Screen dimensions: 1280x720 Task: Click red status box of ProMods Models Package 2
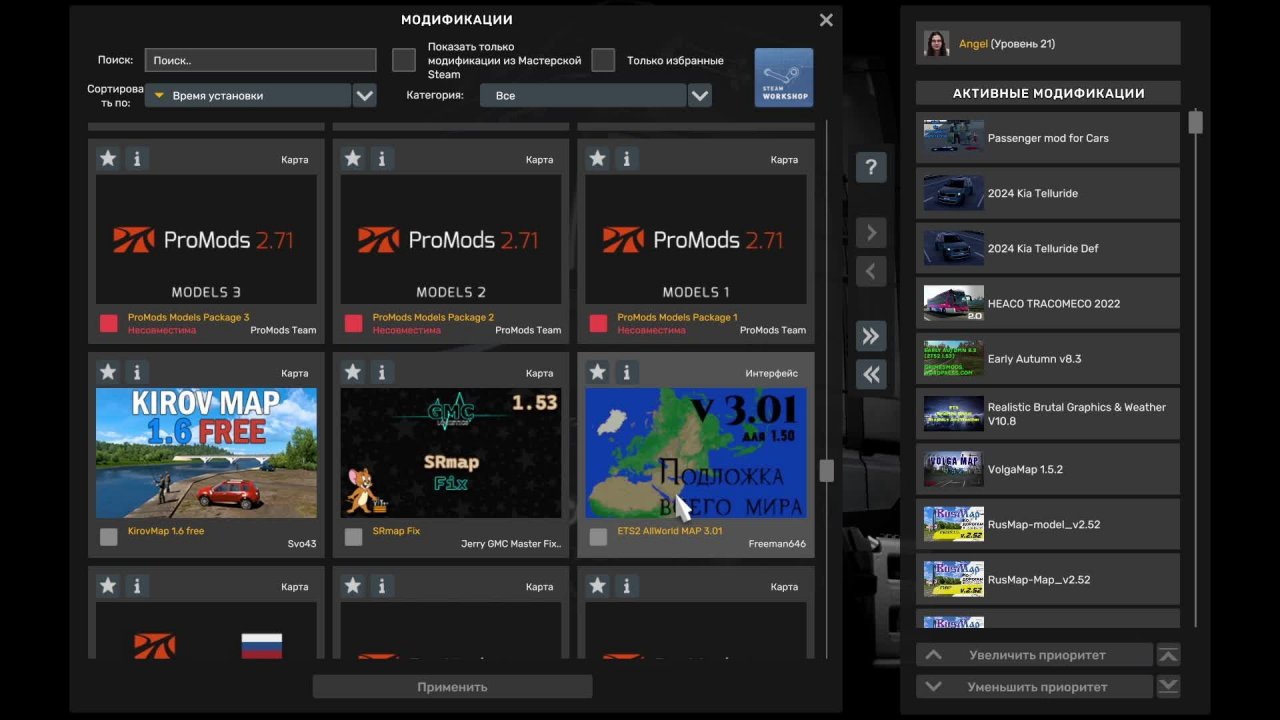[x=353, y=323]
